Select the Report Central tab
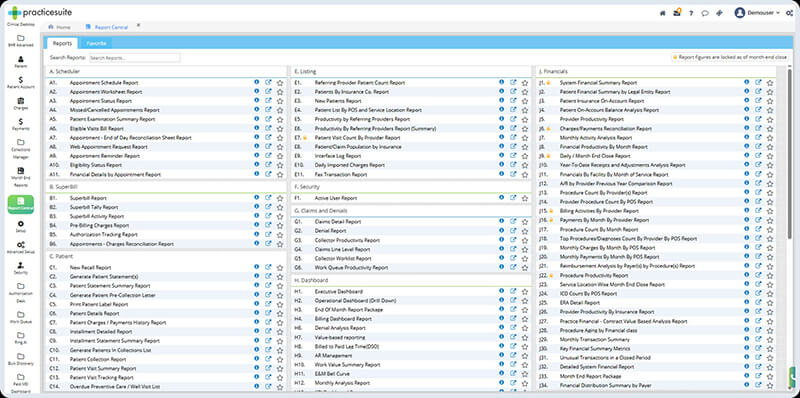 pyautogui.click(x=107, y=27)
